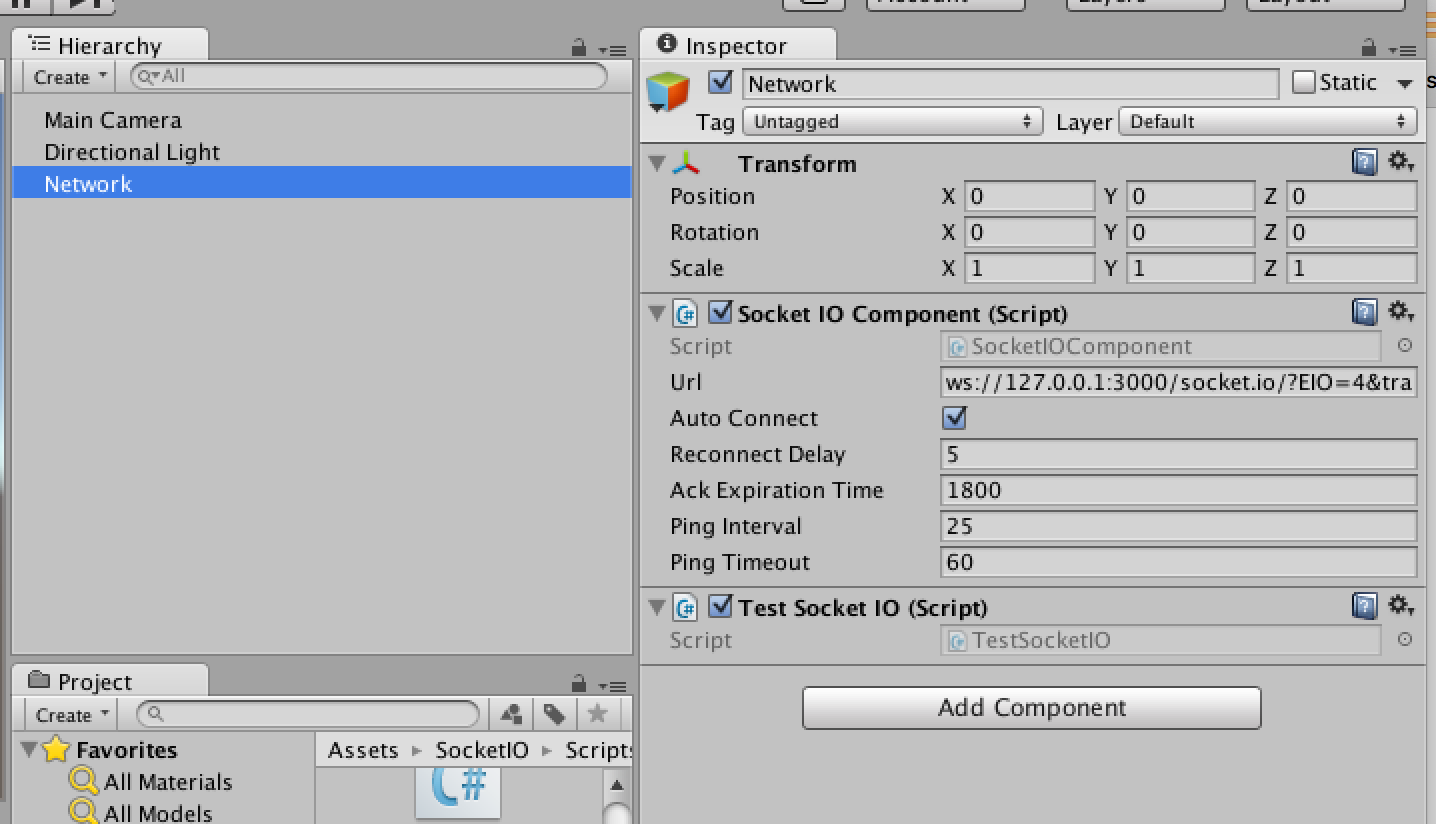Collapse the Transform component disclosure triangle
The height and width of the screenshot is (824, 1436).
point(657,163)
